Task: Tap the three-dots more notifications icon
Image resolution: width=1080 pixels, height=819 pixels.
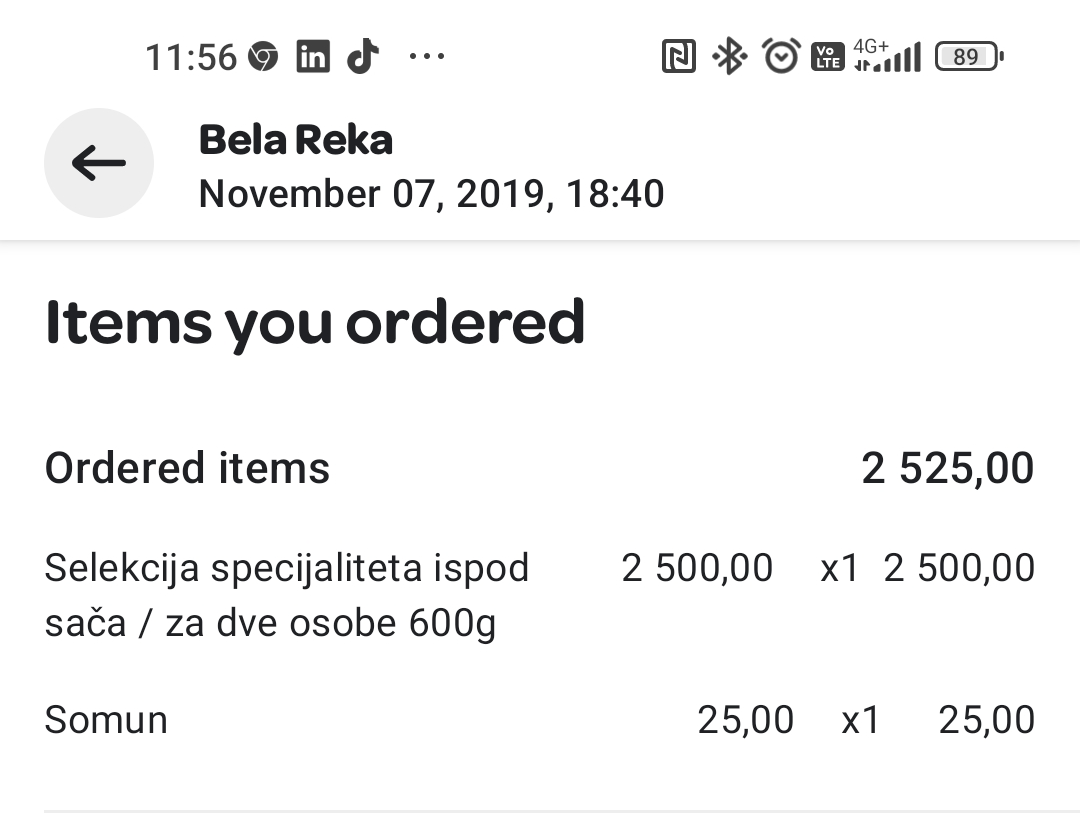Action: (427, 57)
